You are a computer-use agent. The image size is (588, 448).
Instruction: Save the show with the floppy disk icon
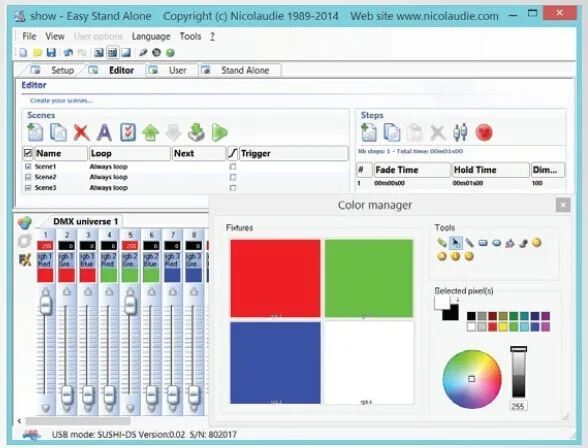tap(51, 52)
